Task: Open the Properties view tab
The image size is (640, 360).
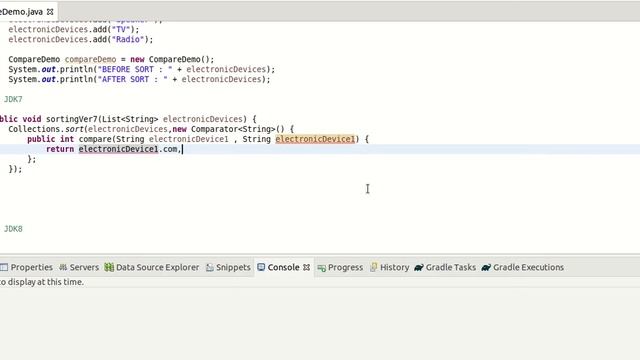Action: coord(27,267)
